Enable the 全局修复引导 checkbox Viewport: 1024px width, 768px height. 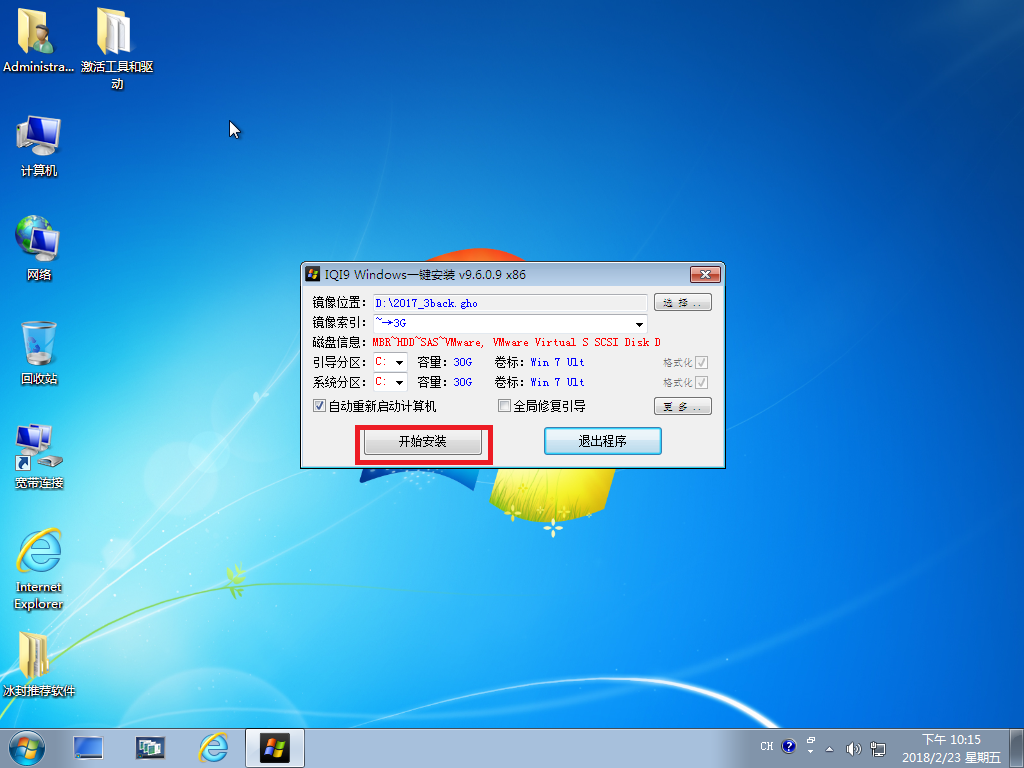coord(504,406)
